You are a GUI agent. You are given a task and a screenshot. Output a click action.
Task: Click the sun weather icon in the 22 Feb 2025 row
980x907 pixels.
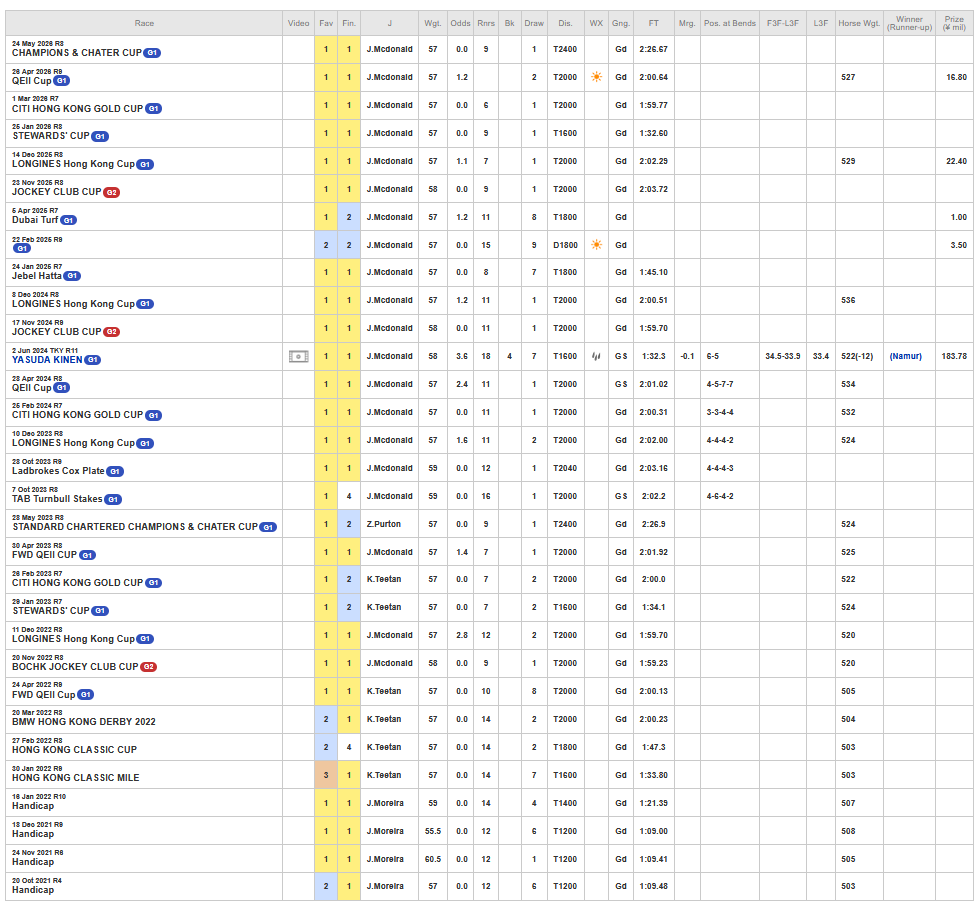tap(596, 245)
